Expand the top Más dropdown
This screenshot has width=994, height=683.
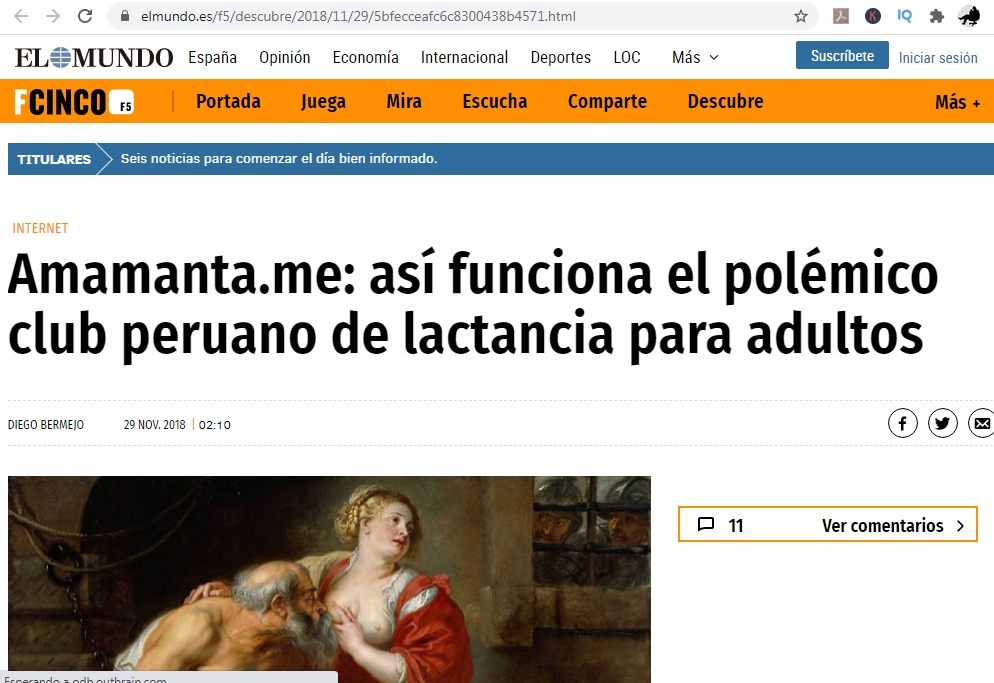(695, 58)
